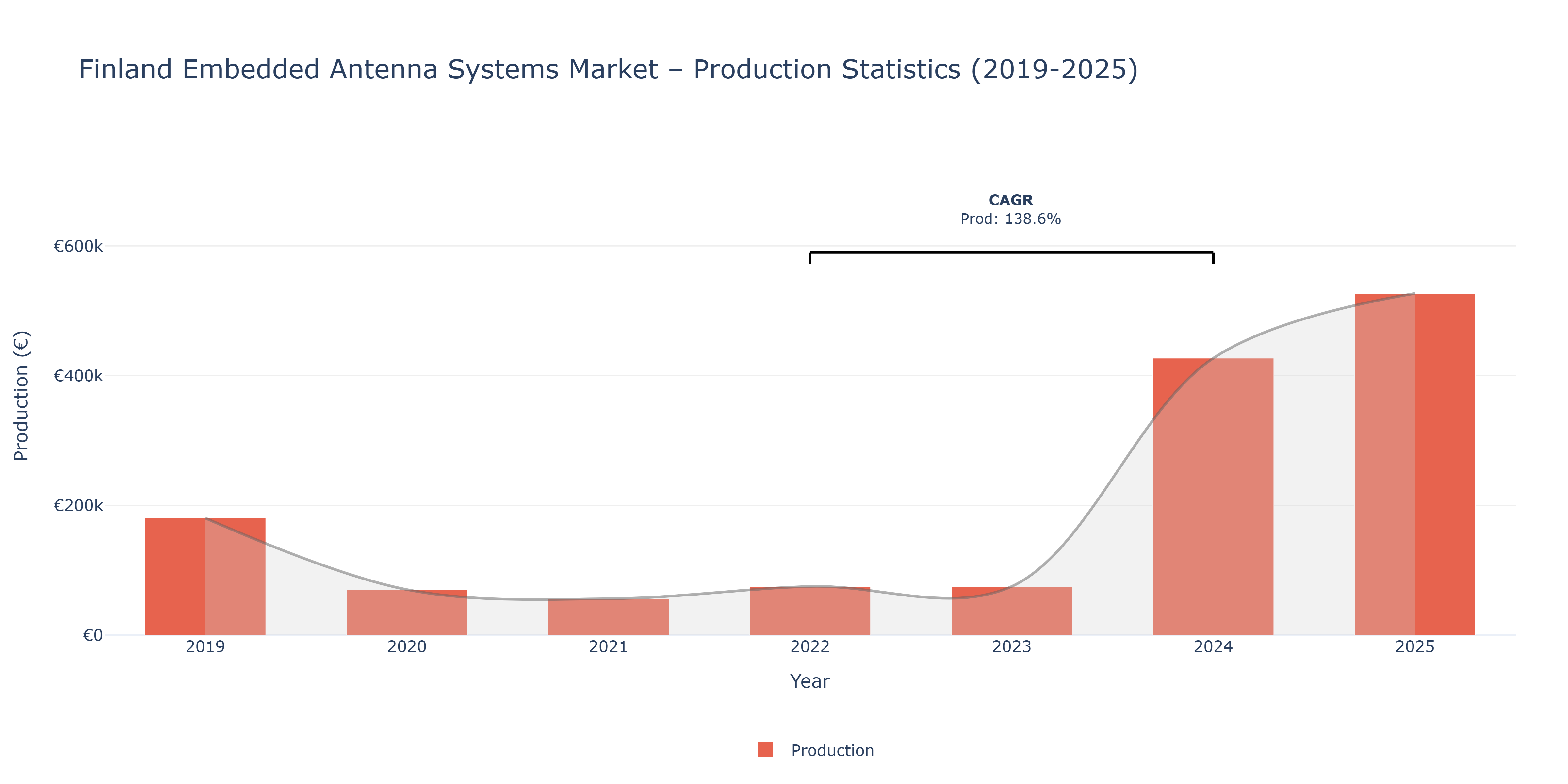Click the black CAGR bracket line

coord(1011,253)
